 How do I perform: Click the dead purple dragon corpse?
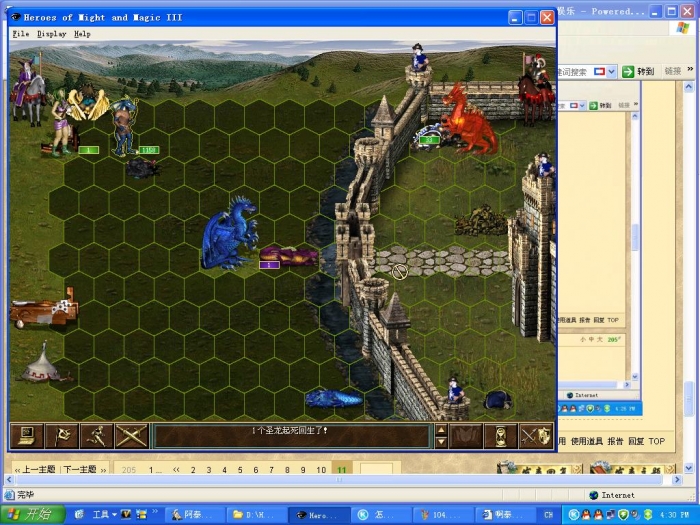coord(288,256)
